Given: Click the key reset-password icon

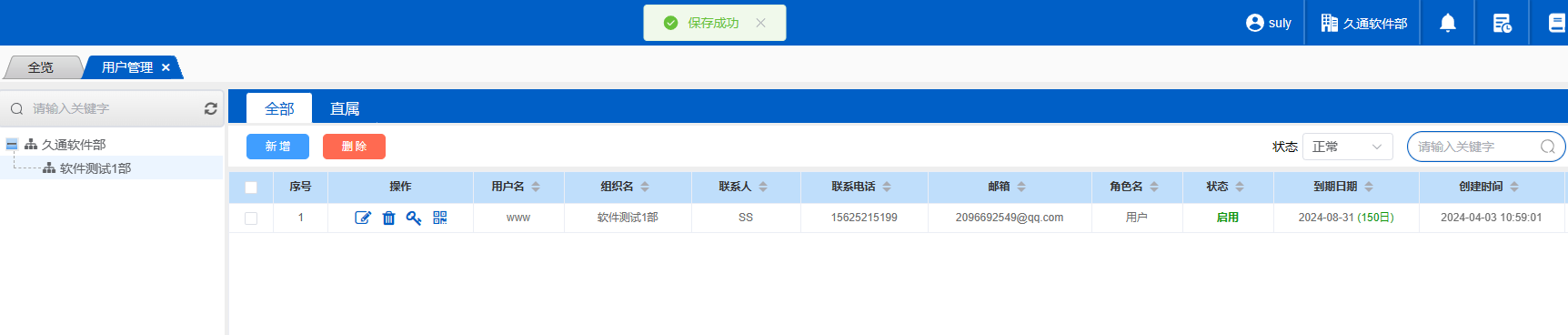Looking at the screenshot, I should (414, 218).
